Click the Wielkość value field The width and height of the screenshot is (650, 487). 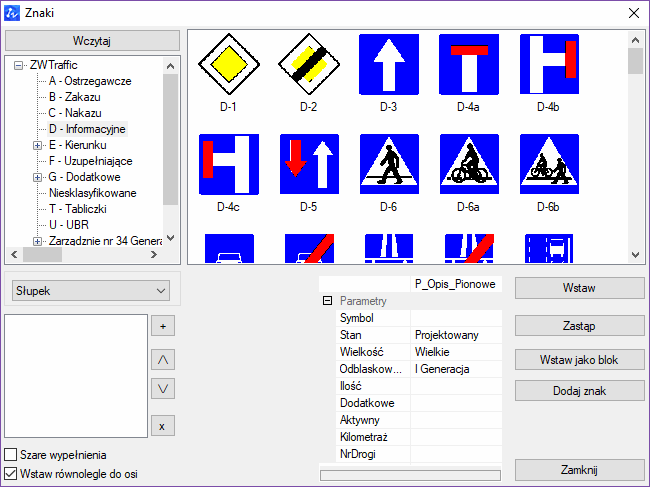click(456, 352)
